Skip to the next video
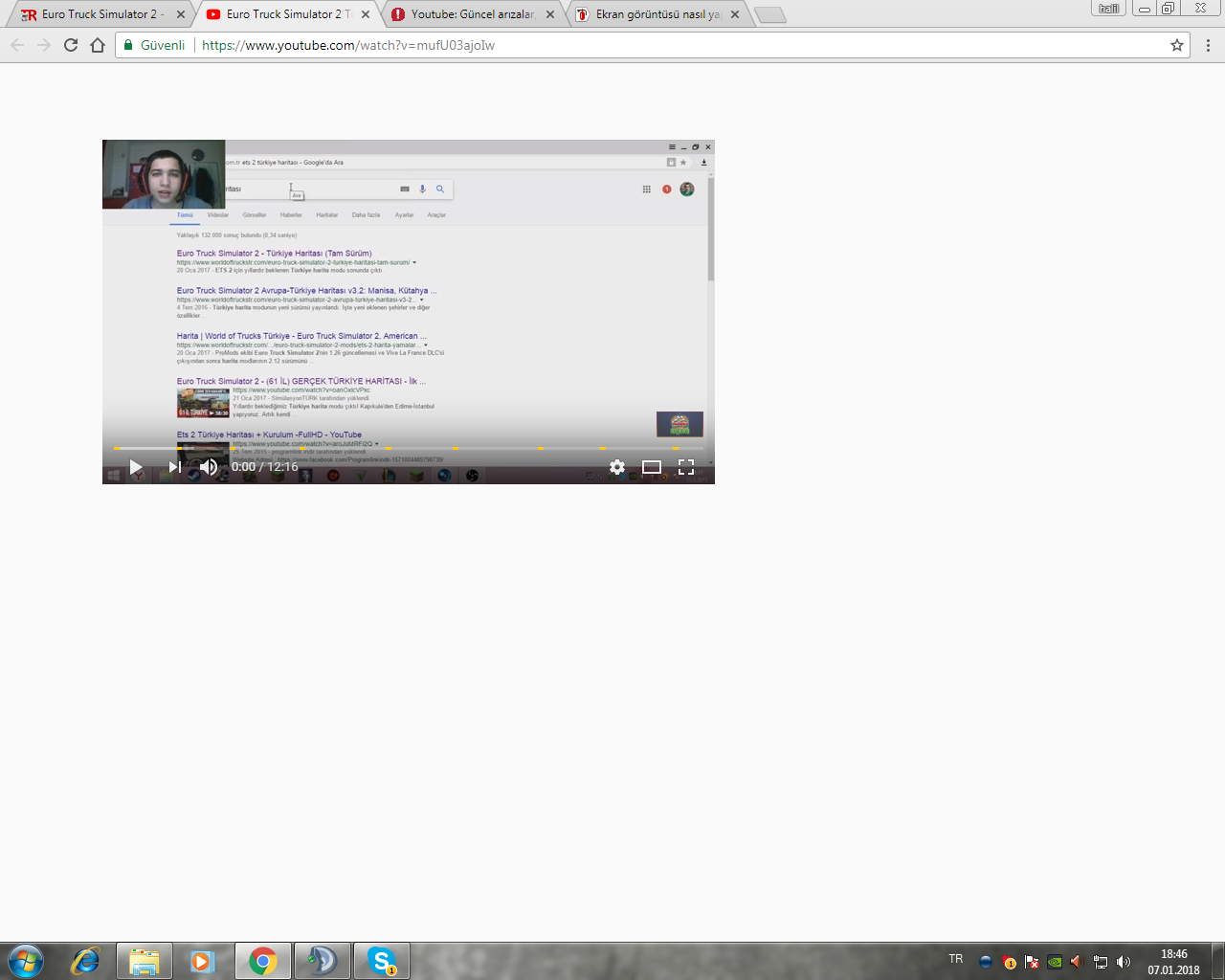The height and width of the screenshot is (980, 1225). click(174, 467)
